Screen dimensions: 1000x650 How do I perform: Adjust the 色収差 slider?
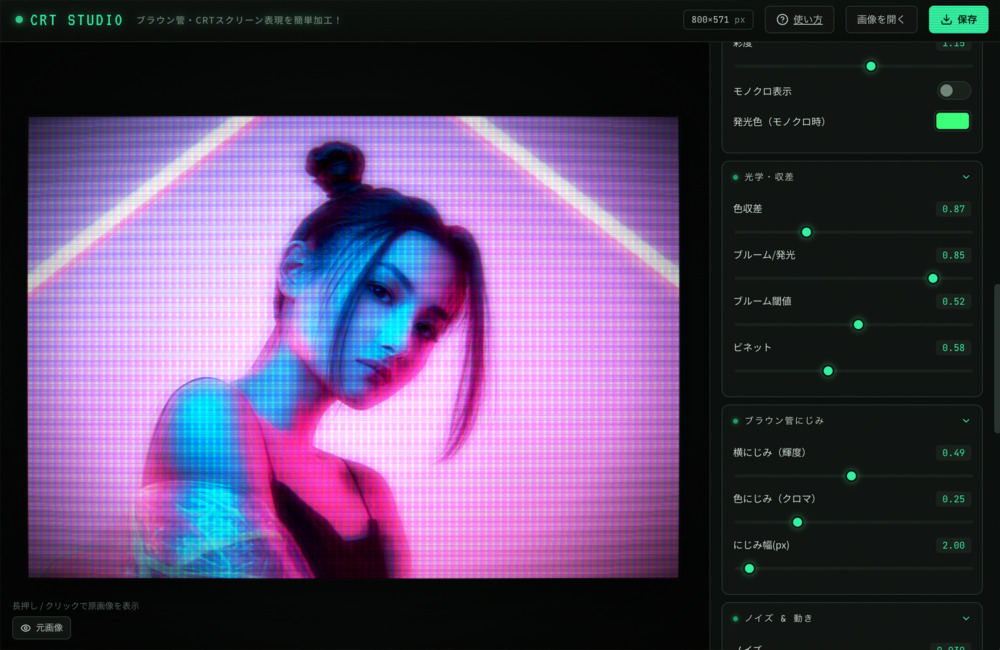tap(853, 232)
